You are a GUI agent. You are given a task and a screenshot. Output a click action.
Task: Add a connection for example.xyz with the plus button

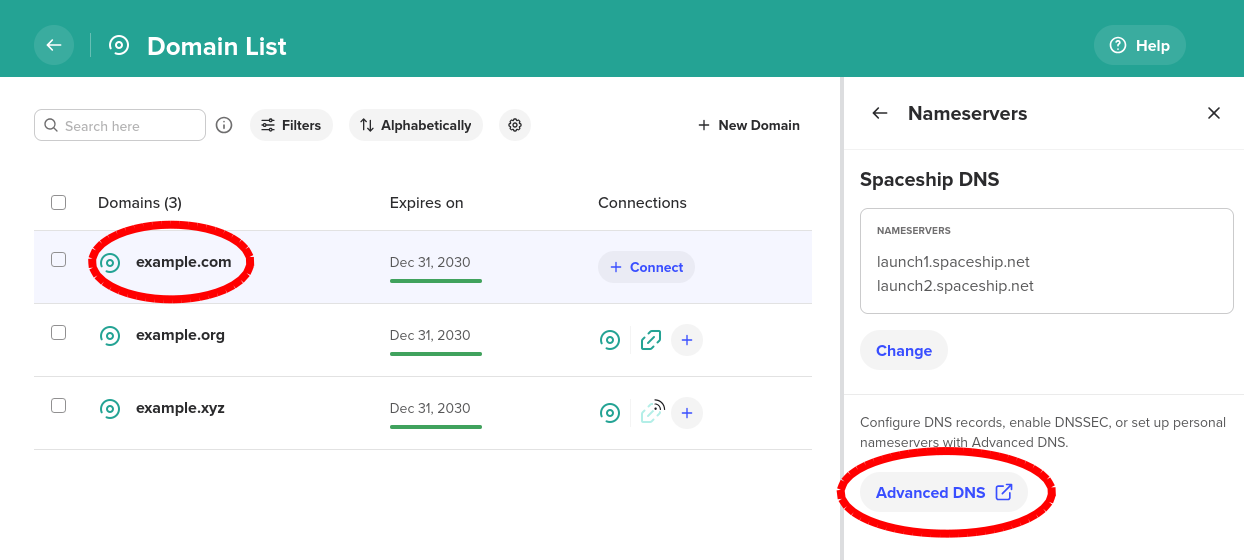(x=687, y=413)
